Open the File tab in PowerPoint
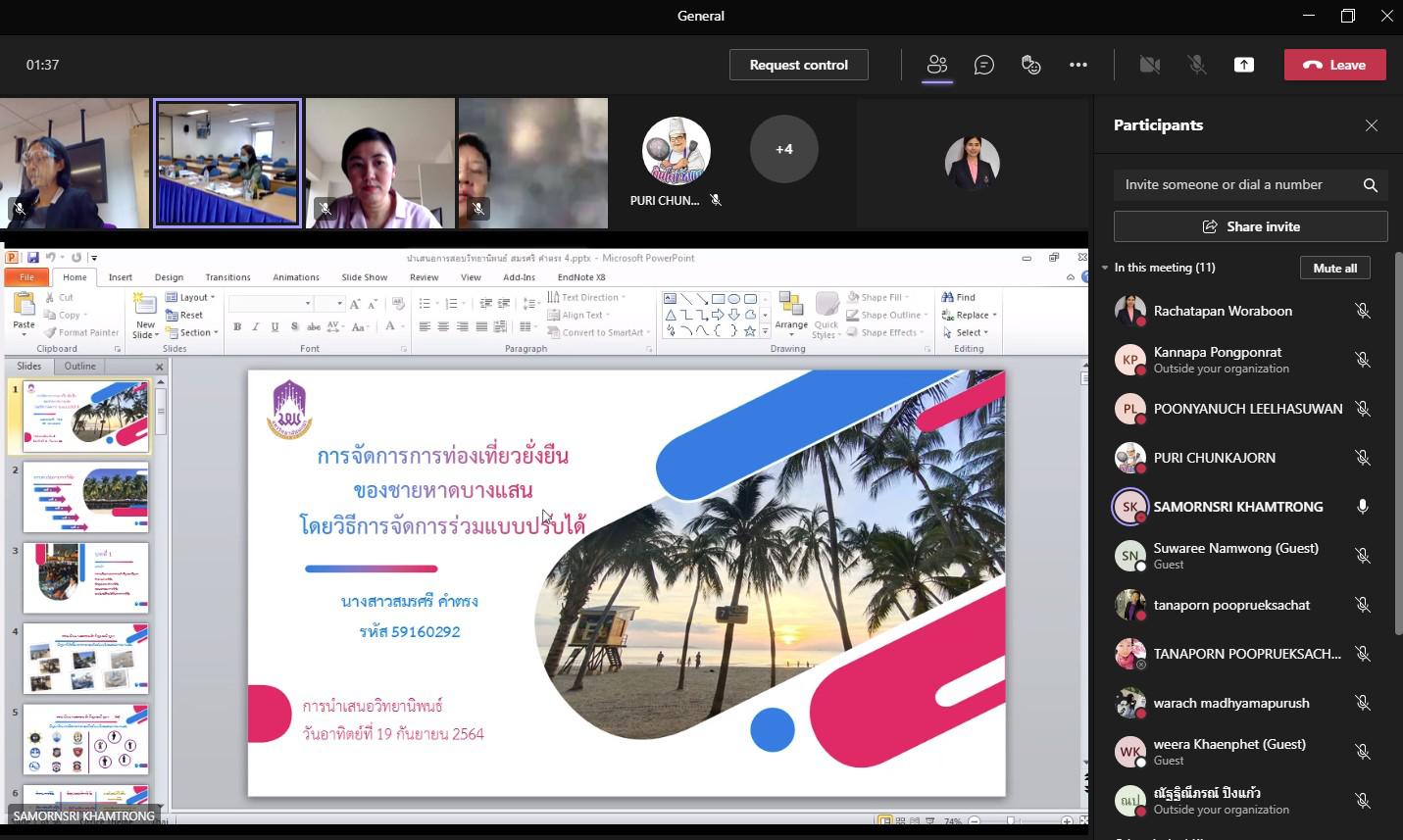This screenshot has width=1403, height=840. (x=26, y=277)
